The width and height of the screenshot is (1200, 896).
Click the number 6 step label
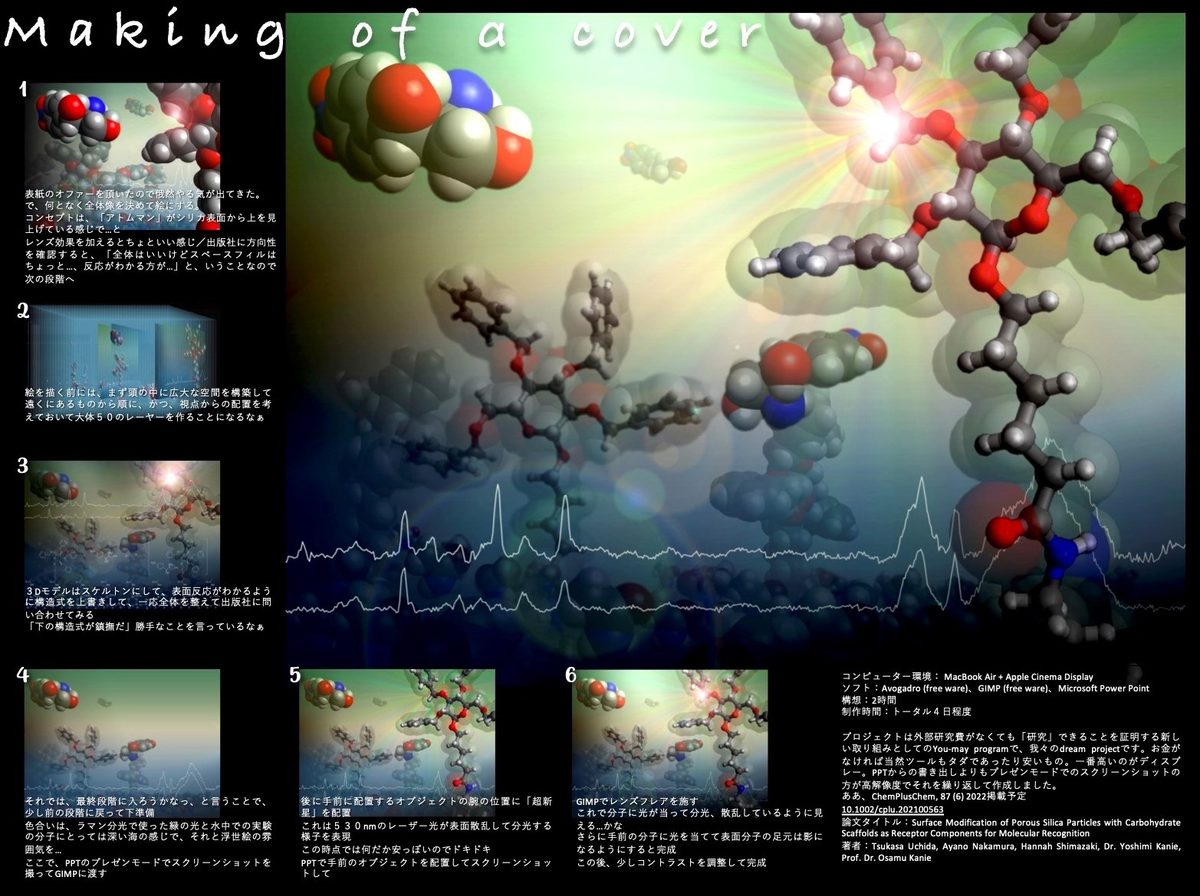pyautogui.click(x=570, y=675)
